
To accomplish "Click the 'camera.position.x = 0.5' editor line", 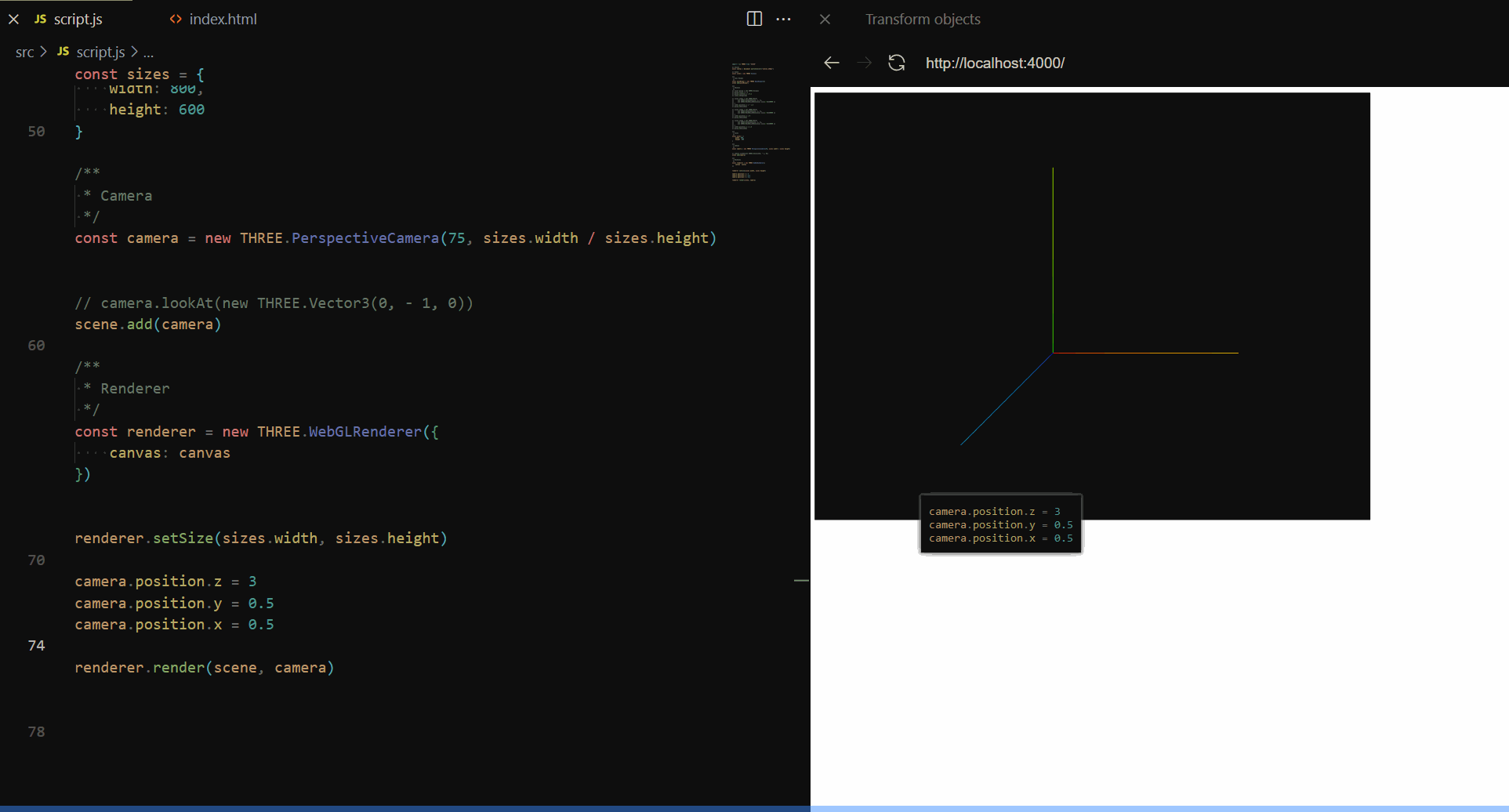I will click(x=175, y=625).
